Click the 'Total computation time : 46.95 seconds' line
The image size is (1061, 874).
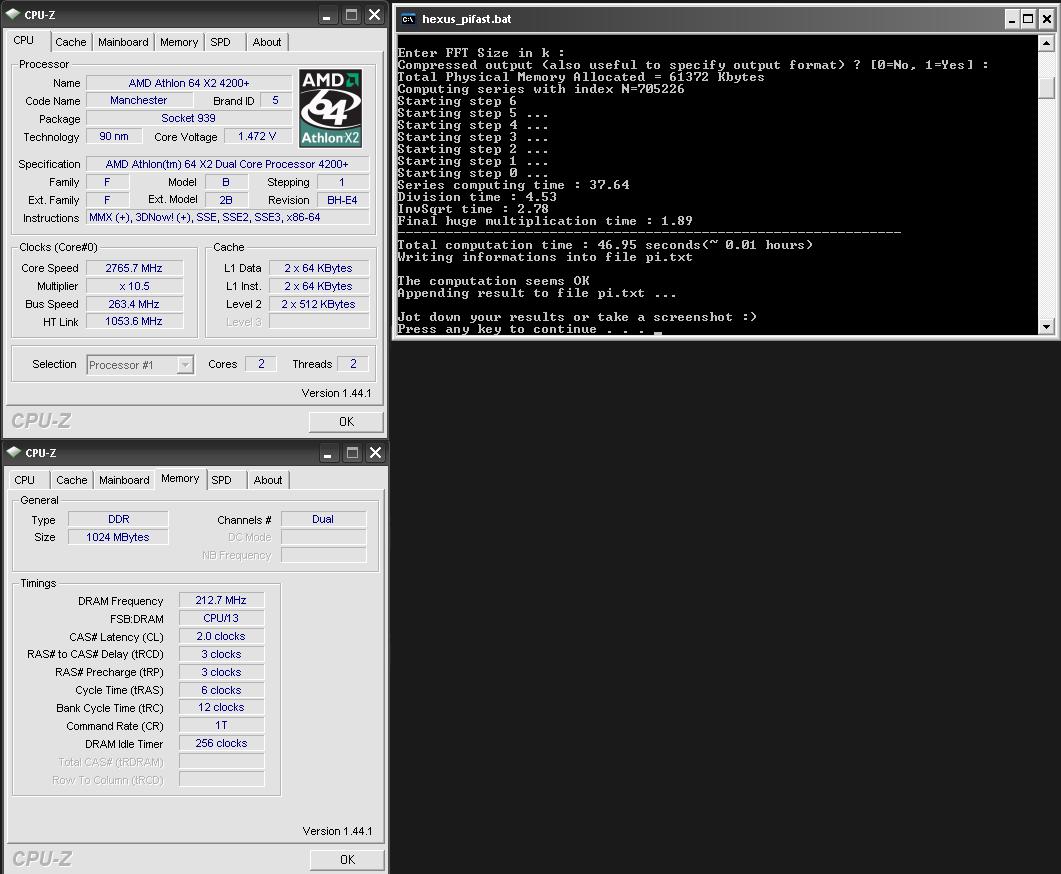tap(605, 245)
